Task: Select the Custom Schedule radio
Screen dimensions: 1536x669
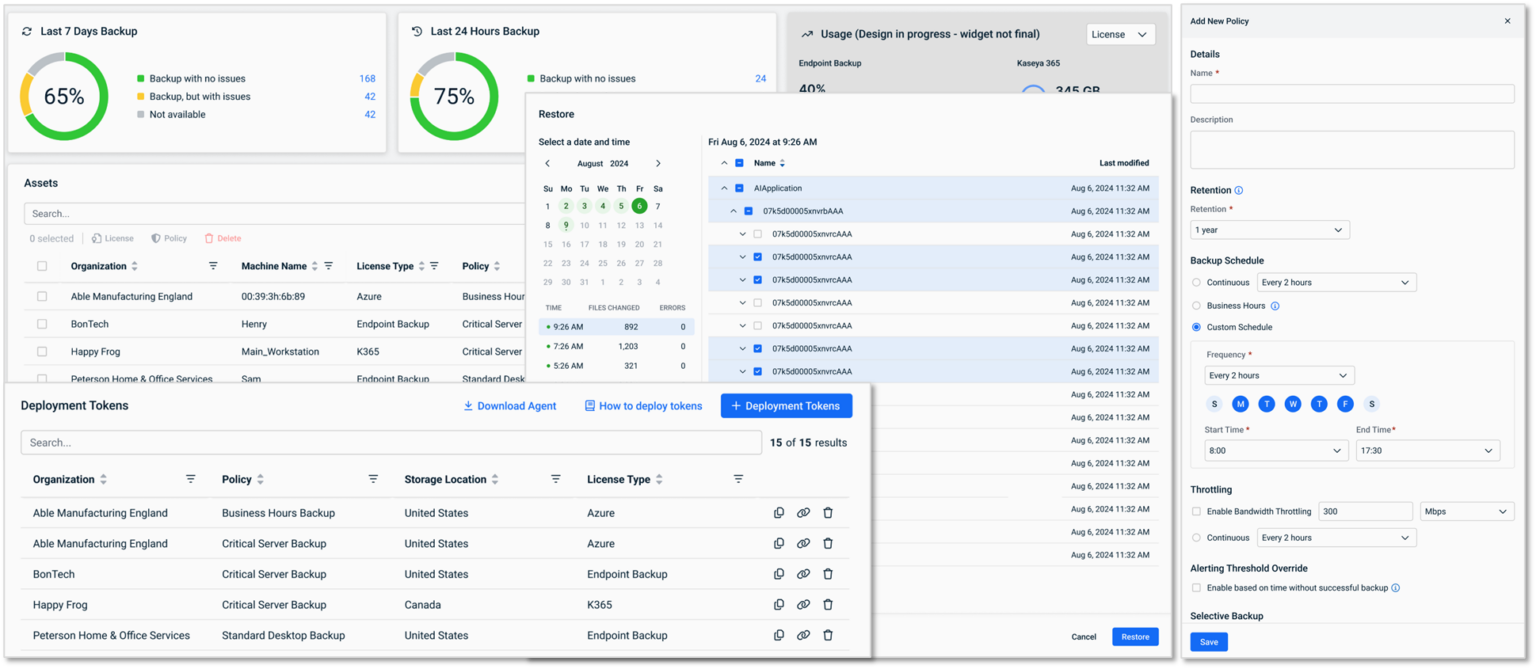Action: pyautogui.click(x=1196, y=328)
